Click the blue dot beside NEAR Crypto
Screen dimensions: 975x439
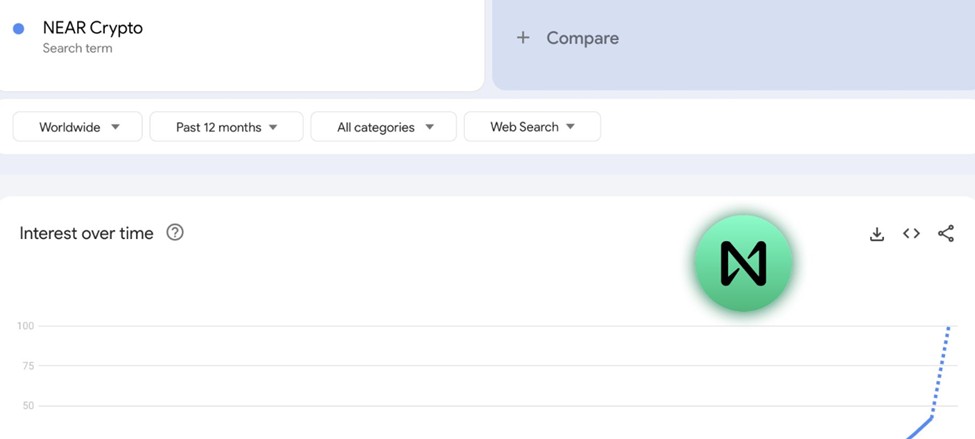coord(19,29)
